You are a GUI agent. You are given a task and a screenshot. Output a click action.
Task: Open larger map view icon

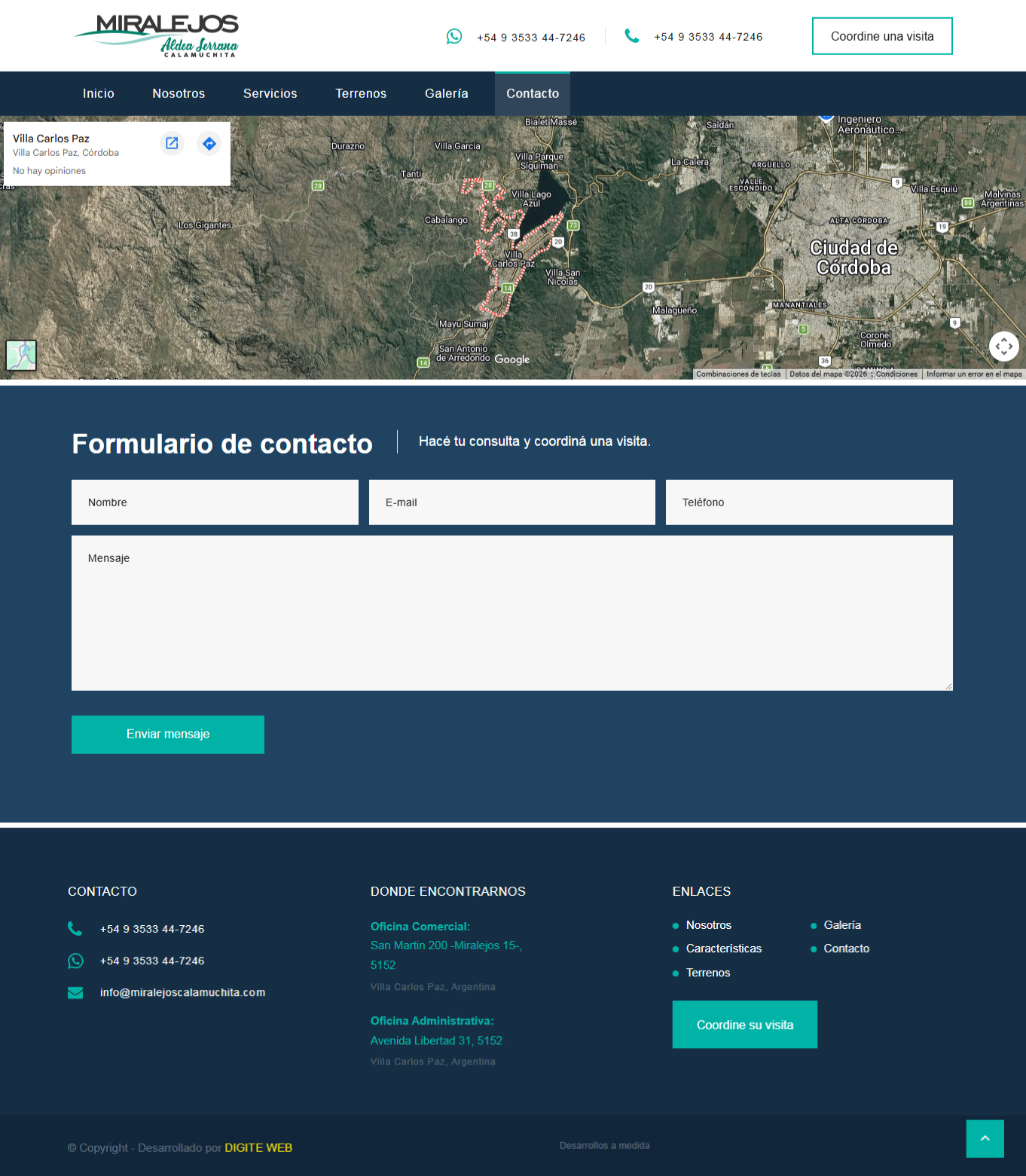[172, 143]
